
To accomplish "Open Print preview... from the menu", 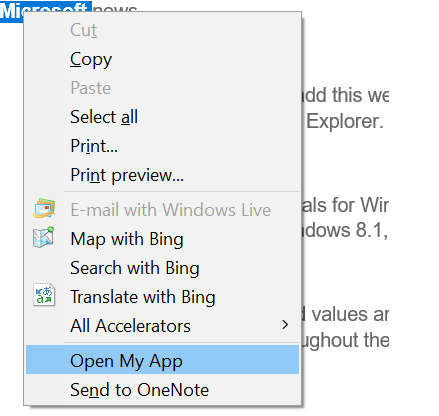I will tap(162, 175).
